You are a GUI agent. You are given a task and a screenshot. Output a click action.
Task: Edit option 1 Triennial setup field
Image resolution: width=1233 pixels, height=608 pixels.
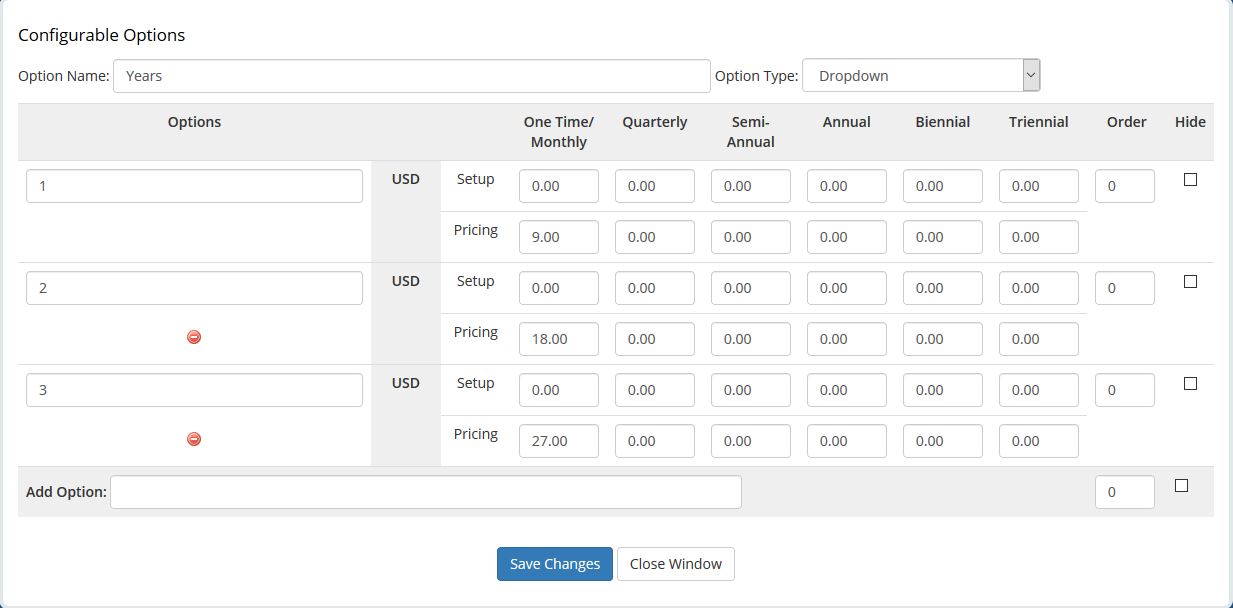click(1039, 186)
